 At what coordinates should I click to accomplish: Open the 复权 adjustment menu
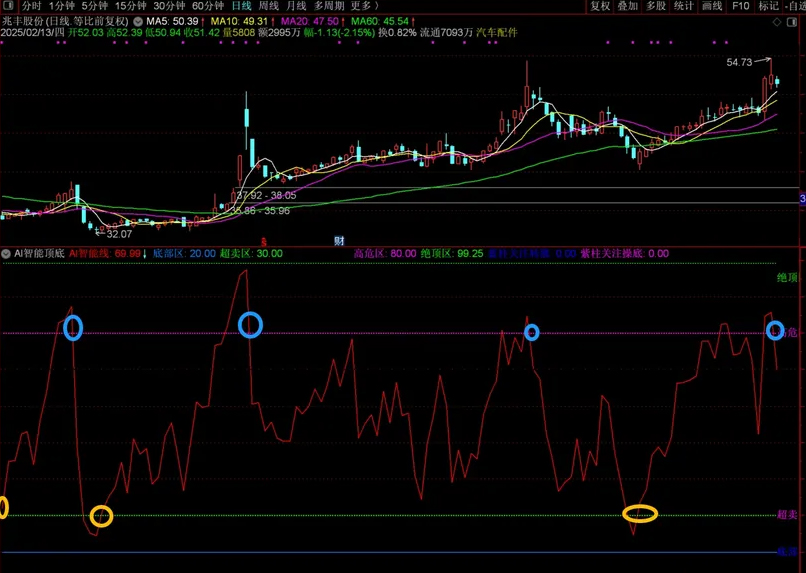600,6
